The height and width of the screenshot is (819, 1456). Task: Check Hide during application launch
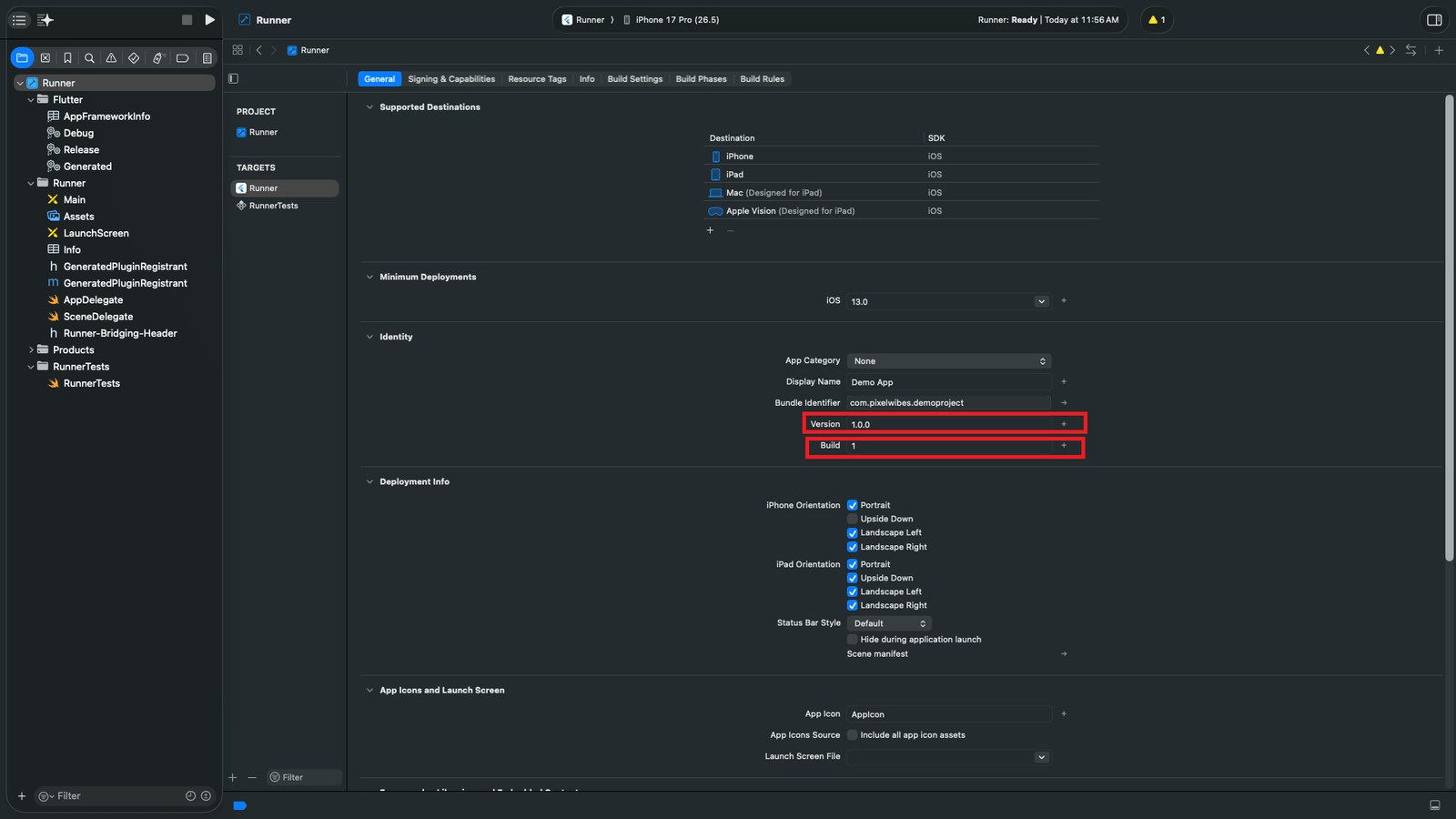click(853, 640)
